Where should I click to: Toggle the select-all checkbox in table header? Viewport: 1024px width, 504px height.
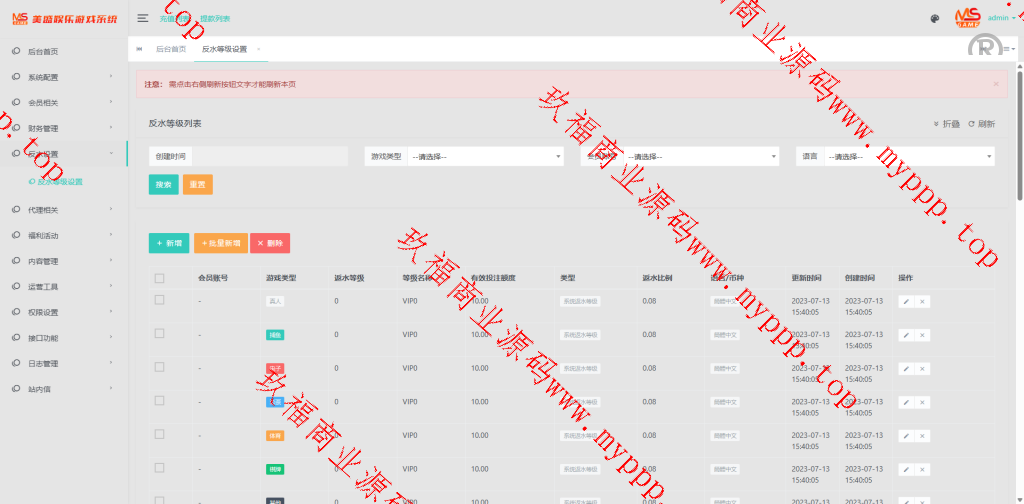[159, 278]
